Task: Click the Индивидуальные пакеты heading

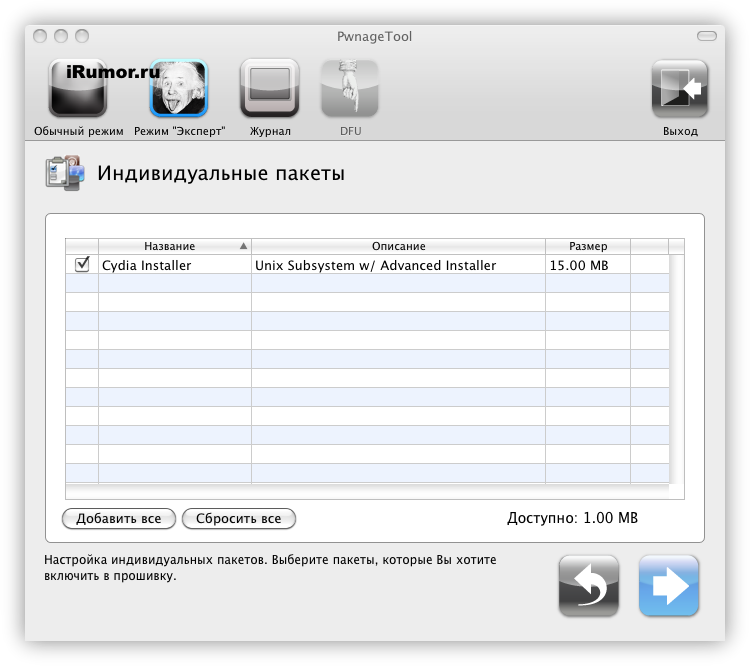Action: tap(221, 173)
